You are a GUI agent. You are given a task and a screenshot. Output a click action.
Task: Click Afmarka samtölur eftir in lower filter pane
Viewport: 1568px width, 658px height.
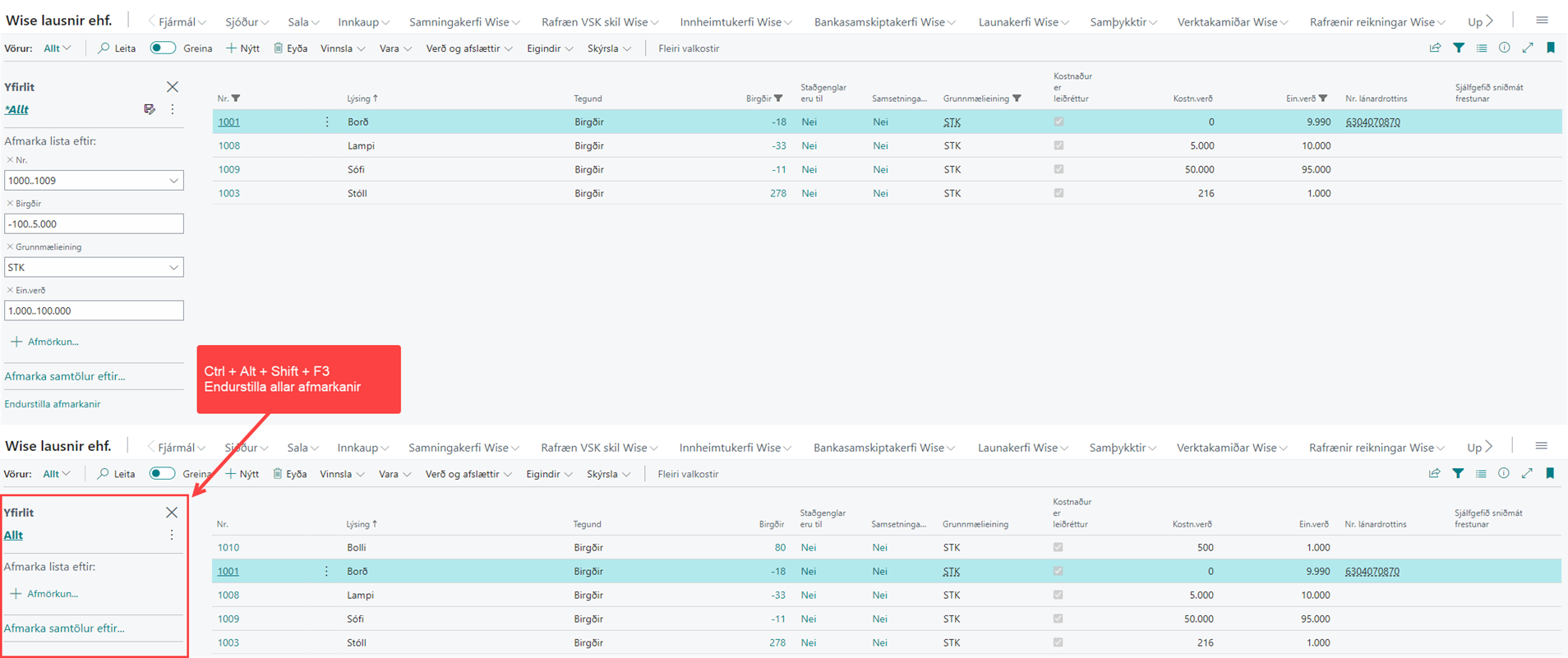tap(64, 628)
